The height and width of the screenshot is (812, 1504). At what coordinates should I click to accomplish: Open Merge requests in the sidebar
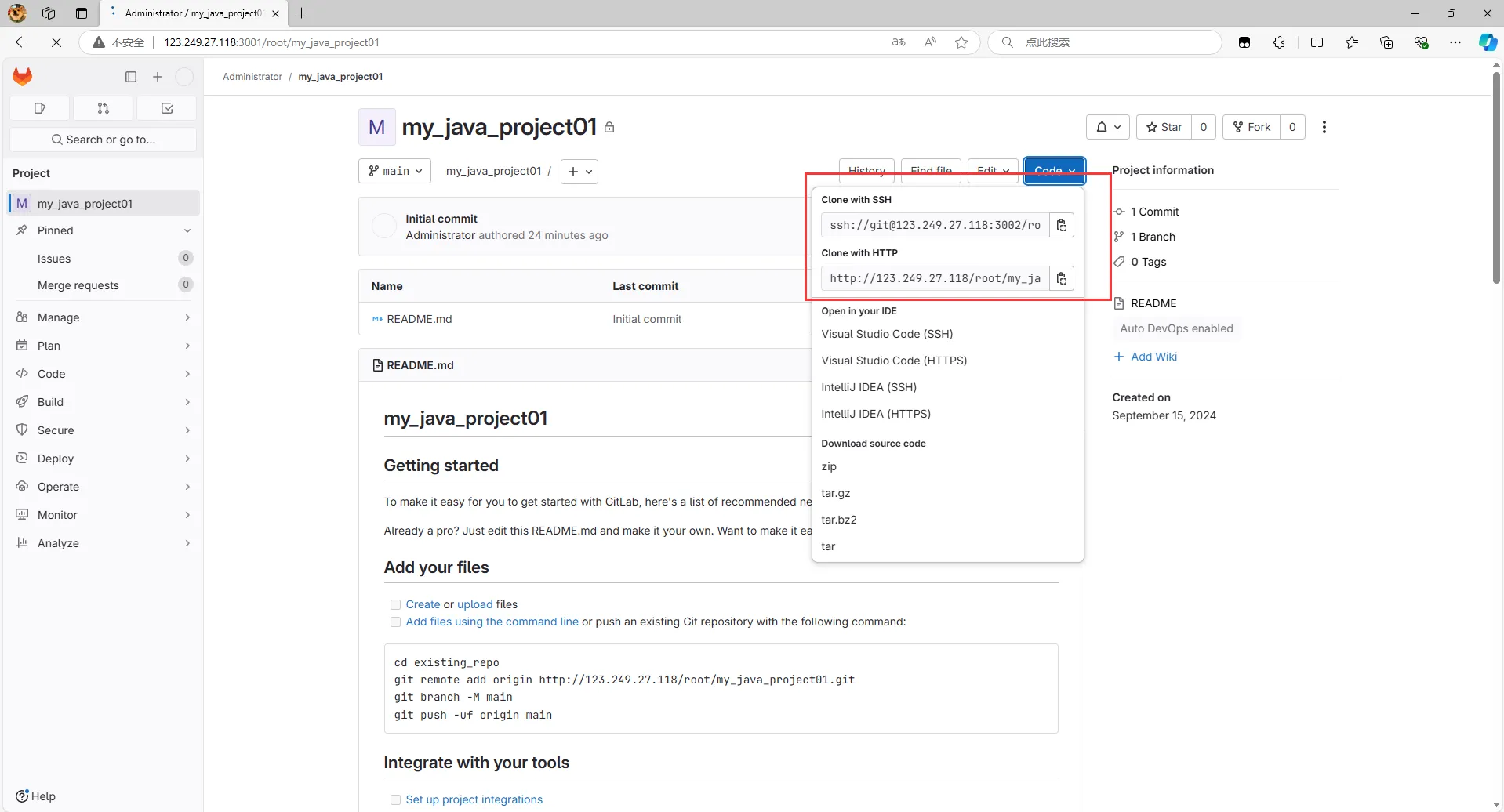(x=104, y=285)
